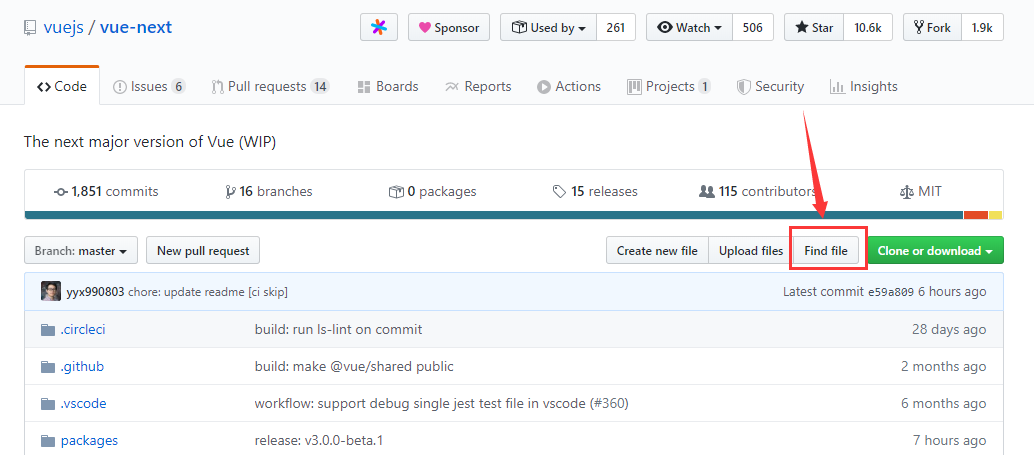Open the Insights tab
Viewport: 1034px width, 455px height.
click(x=864, y=86)
